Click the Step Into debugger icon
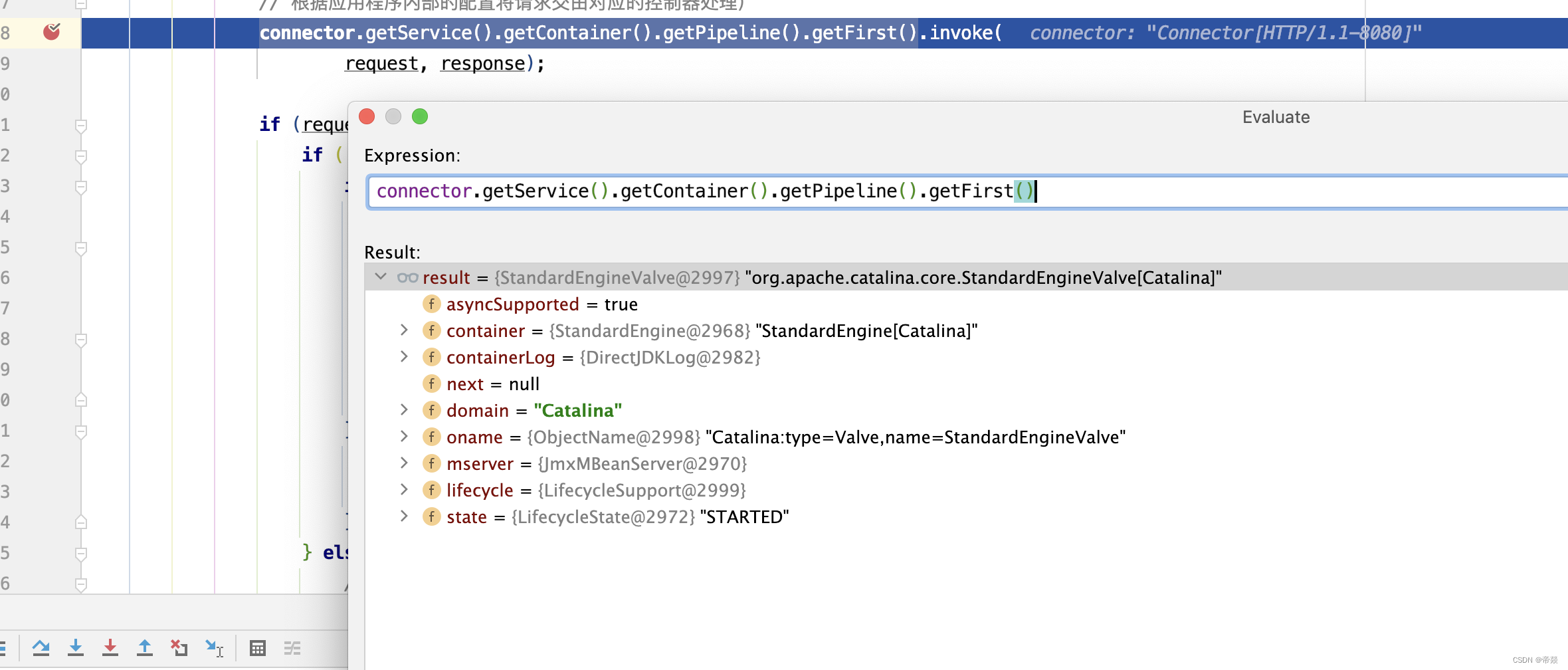 tap(76, 647)
